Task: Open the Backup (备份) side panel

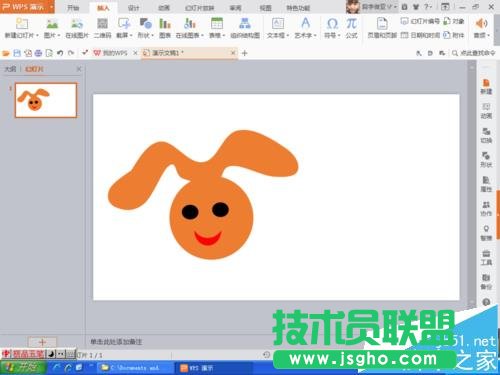Action: coord(486,282)
